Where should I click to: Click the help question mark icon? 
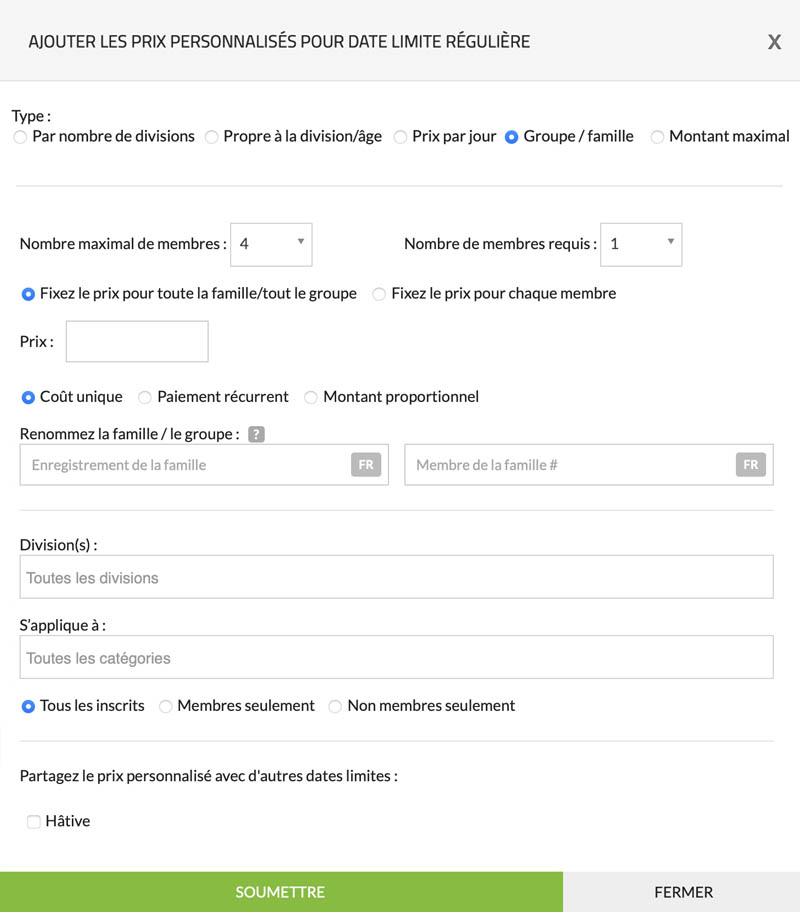256,434
